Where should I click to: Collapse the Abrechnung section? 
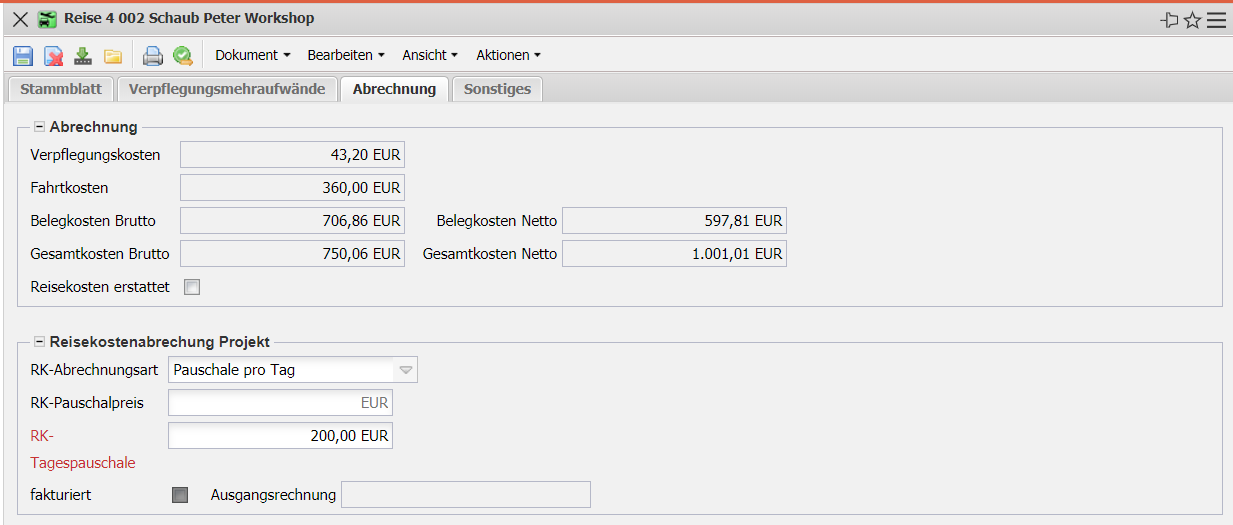click(39, 127)
